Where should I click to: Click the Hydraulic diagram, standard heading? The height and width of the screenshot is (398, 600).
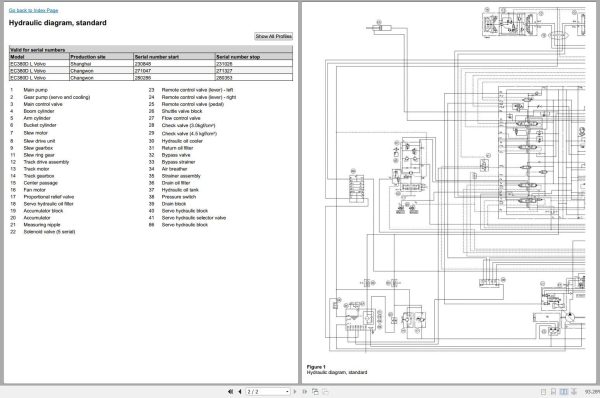[58, 23]
